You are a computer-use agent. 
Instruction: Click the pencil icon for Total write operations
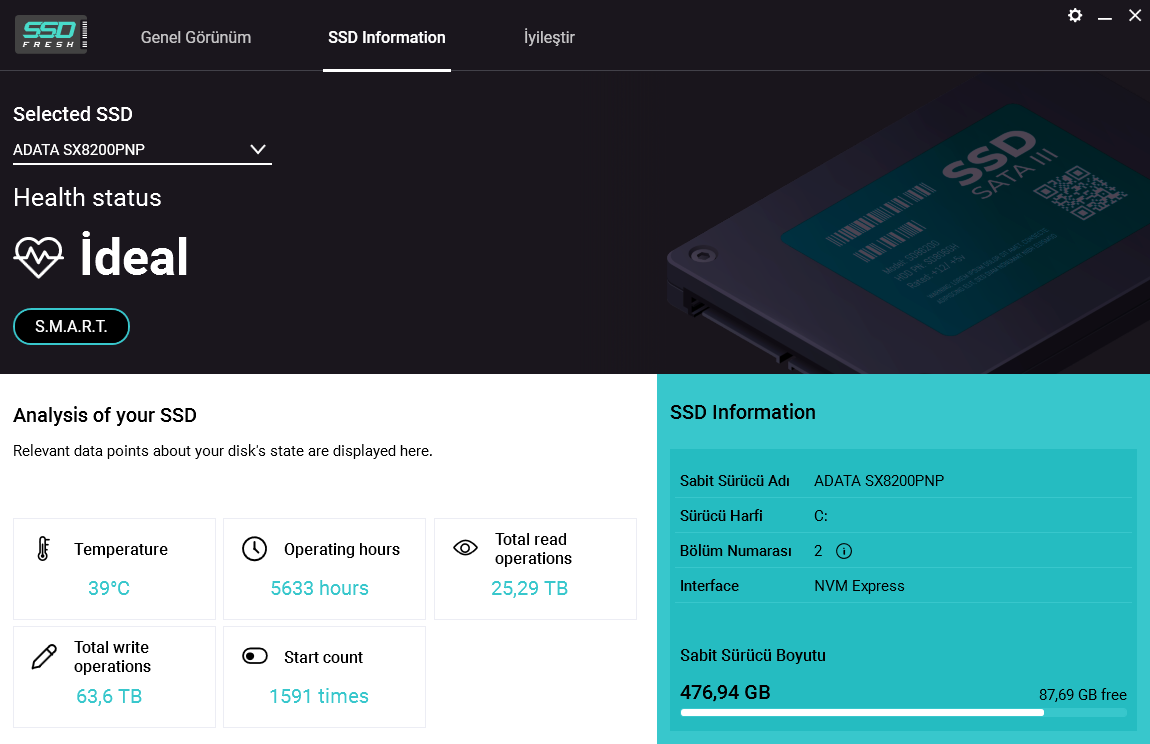(x=44, y=656)
